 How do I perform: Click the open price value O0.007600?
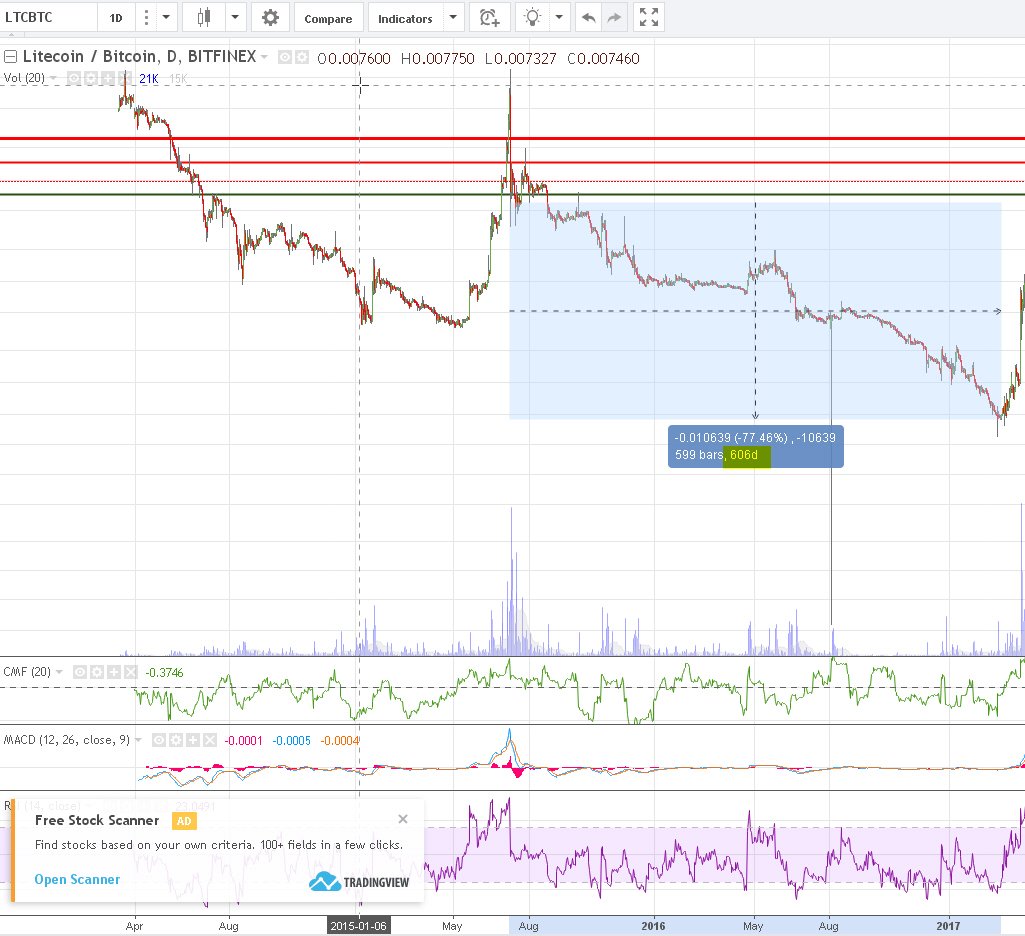click(x=354, y=59)
